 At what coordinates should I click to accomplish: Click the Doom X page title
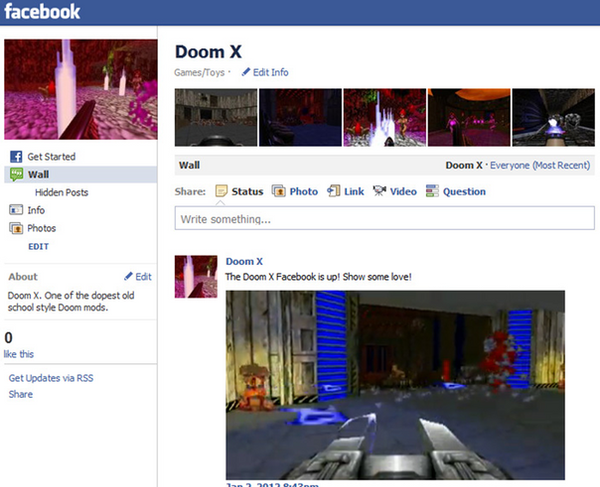coord(209,52)
